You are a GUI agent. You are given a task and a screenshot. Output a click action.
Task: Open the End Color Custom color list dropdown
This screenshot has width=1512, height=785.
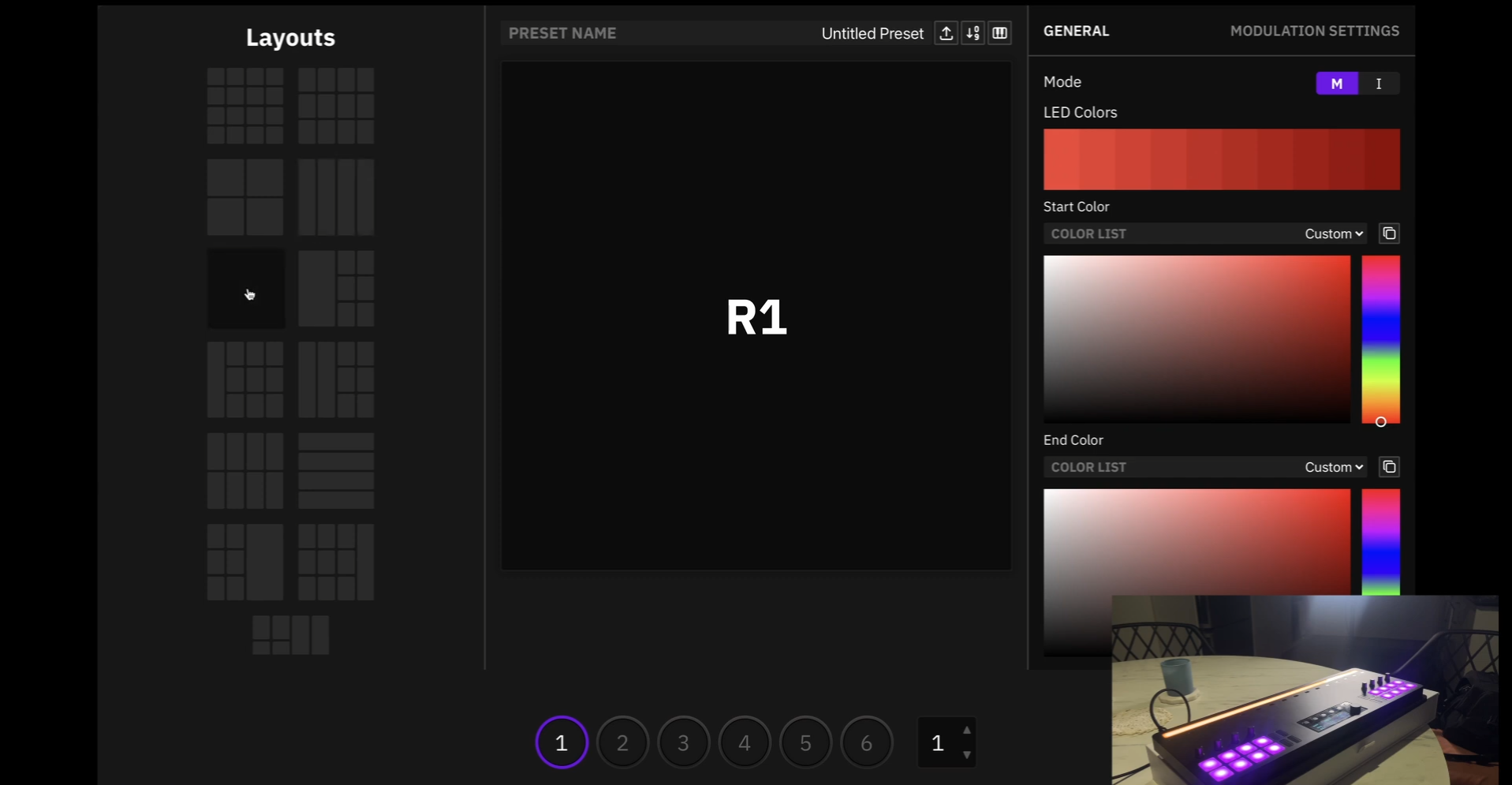(1334, 467)
